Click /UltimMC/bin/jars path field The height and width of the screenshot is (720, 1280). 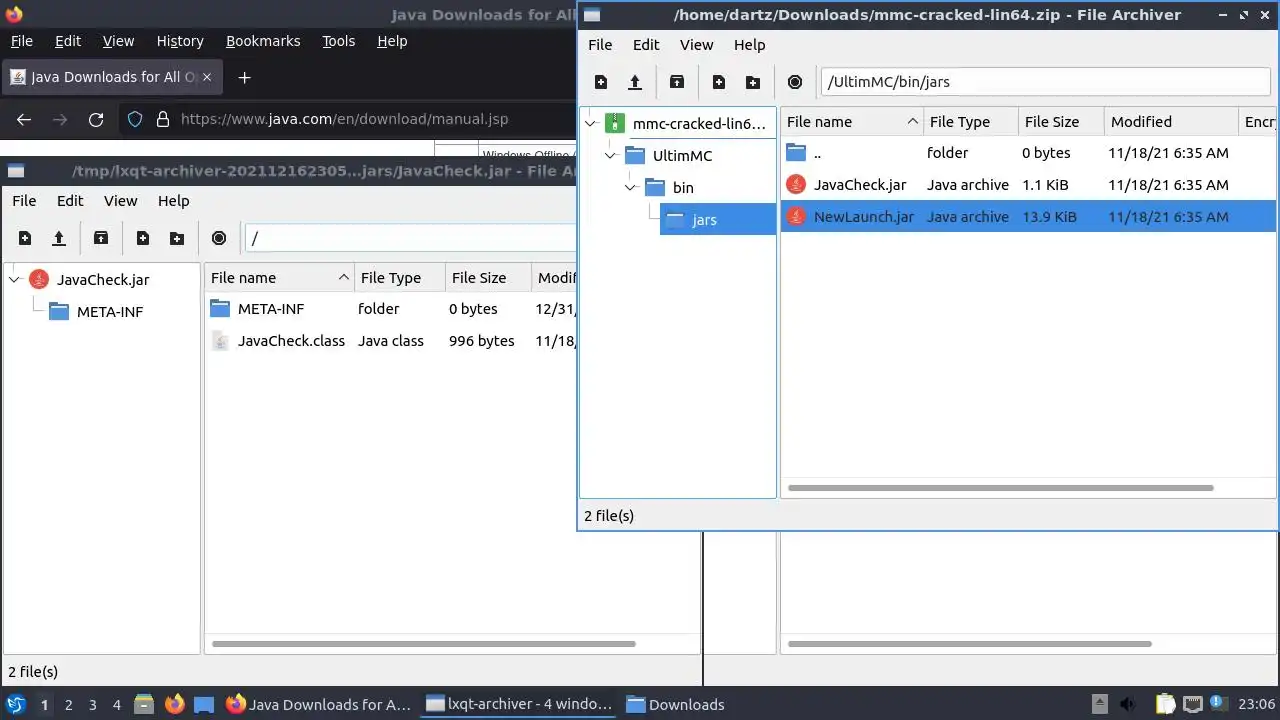(x=1045, y=82)
